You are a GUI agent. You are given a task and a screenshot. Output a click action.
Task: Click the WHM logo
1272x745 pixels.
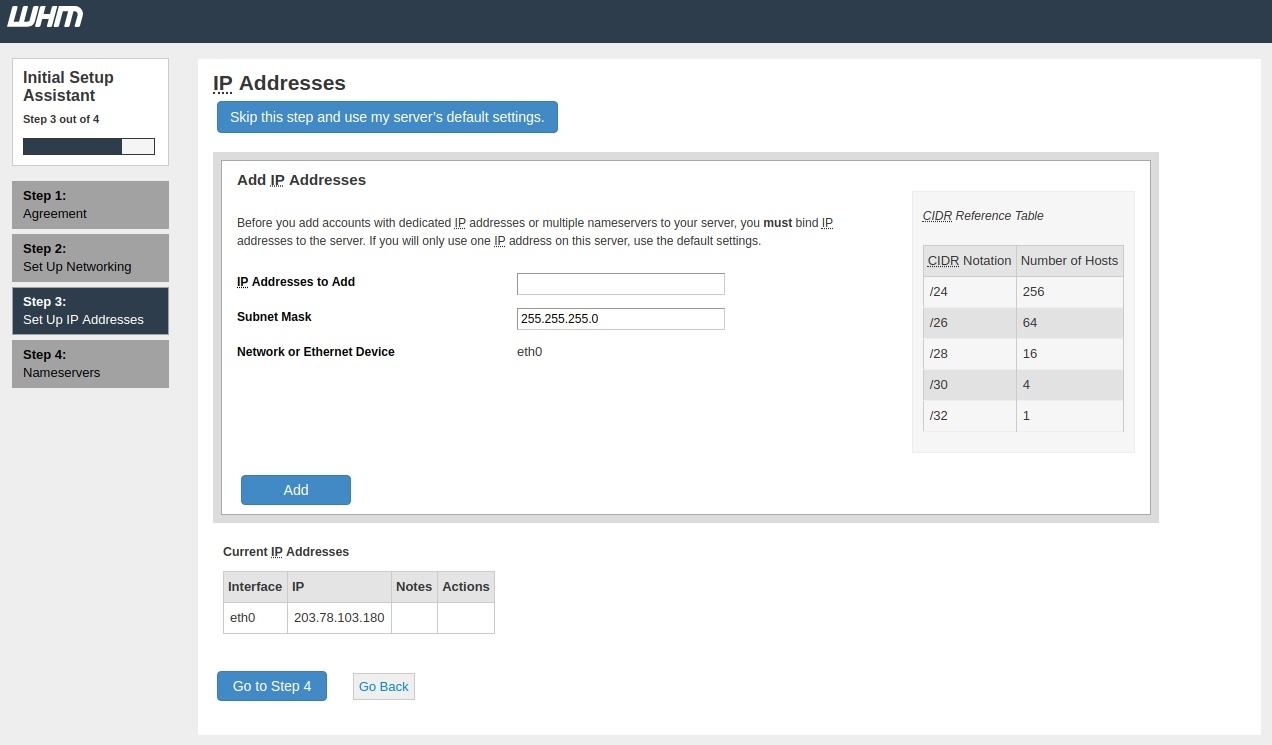click(46, 17)
